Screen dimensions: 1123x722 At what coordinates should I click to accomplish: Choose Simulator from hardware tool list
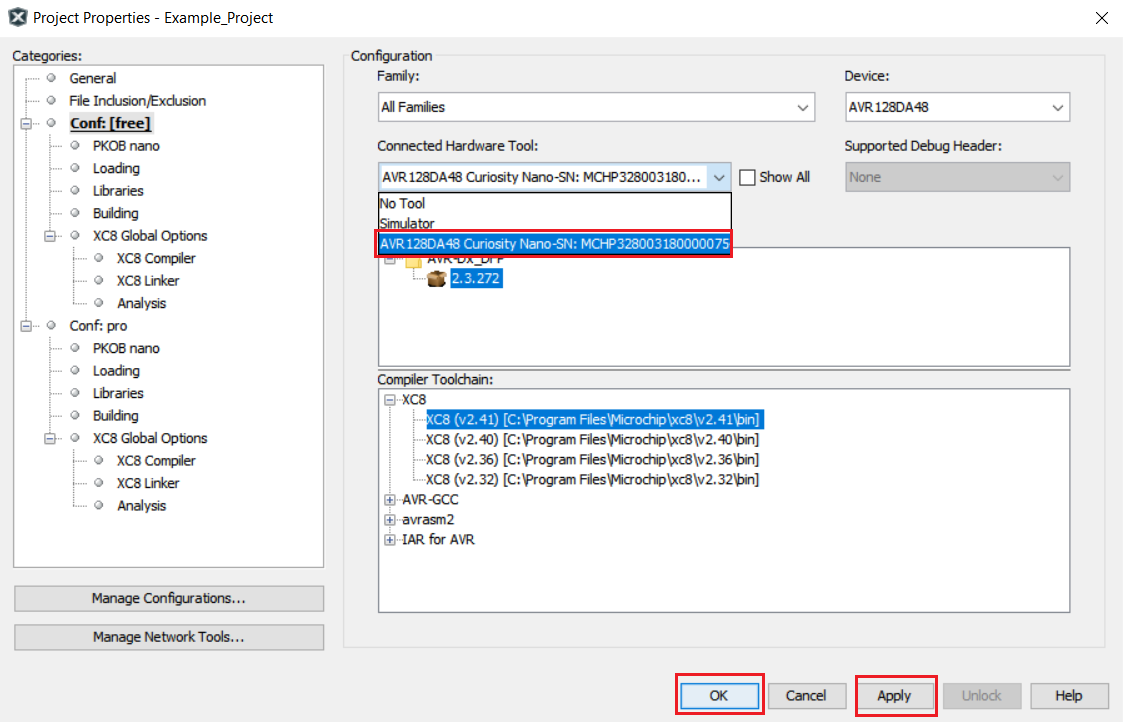pyautogui.click(x=554, y=223)
